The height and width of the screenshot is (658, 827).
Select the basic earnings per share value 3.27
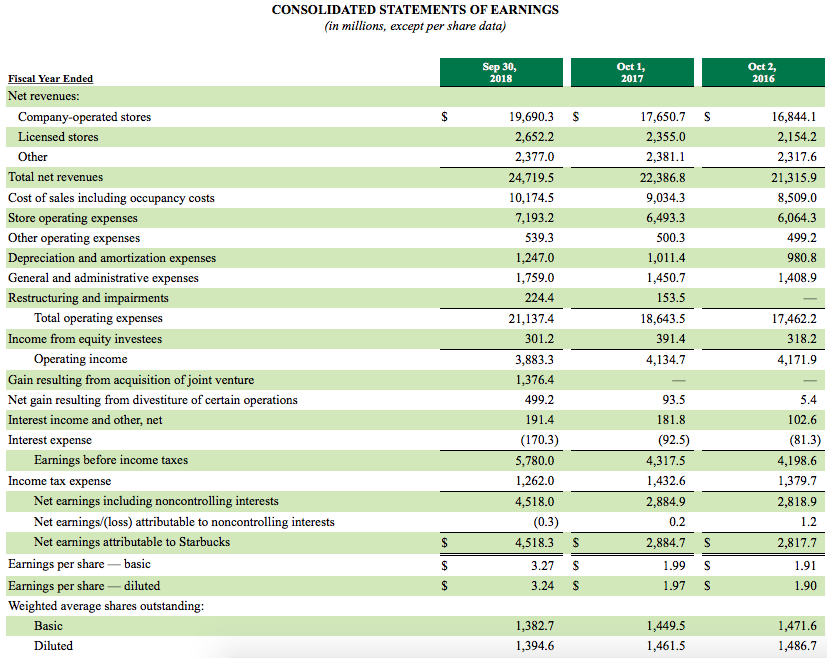(x=542, y=565)
